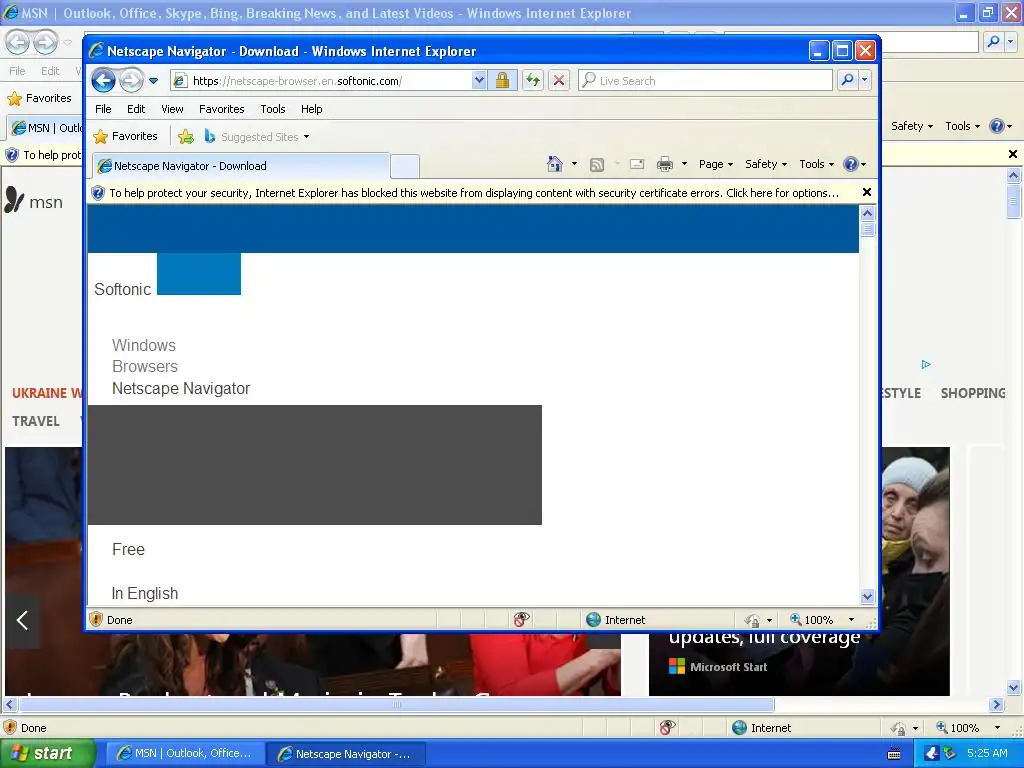Click the Read Mail icon
The height and width of the screenshot is (768, 1024).
[x=637, y=164]
